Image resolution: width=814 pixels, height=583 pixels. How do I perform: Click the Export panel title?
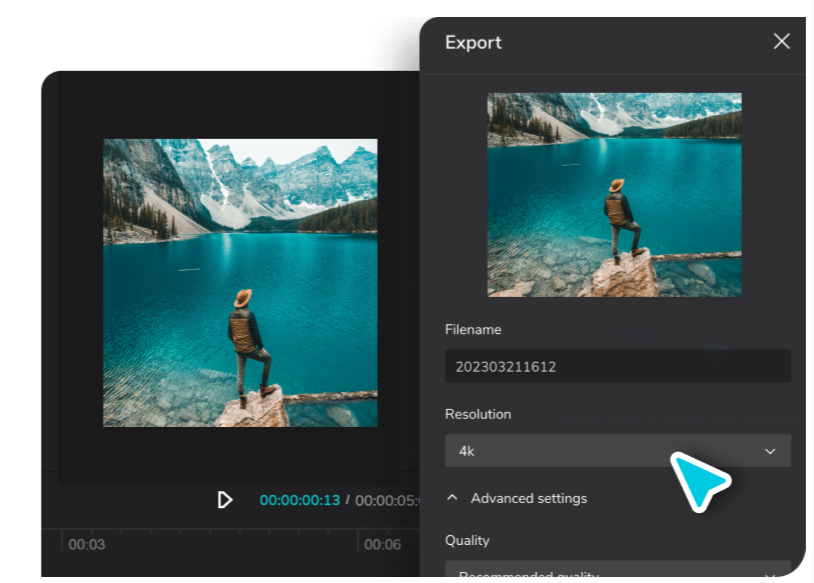[x=473, y=42]
